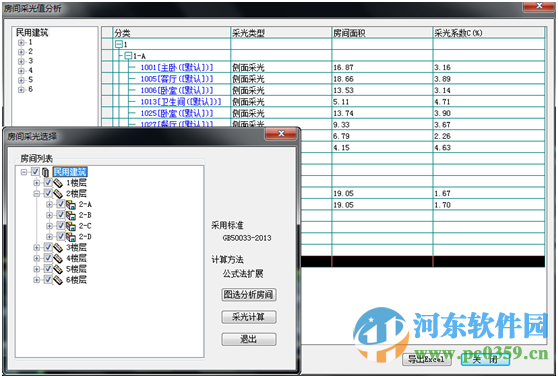The width and height of the screenshot is (558, 378).
Task: Collapse group 1 in the analysis table
Action: point(119,44)
